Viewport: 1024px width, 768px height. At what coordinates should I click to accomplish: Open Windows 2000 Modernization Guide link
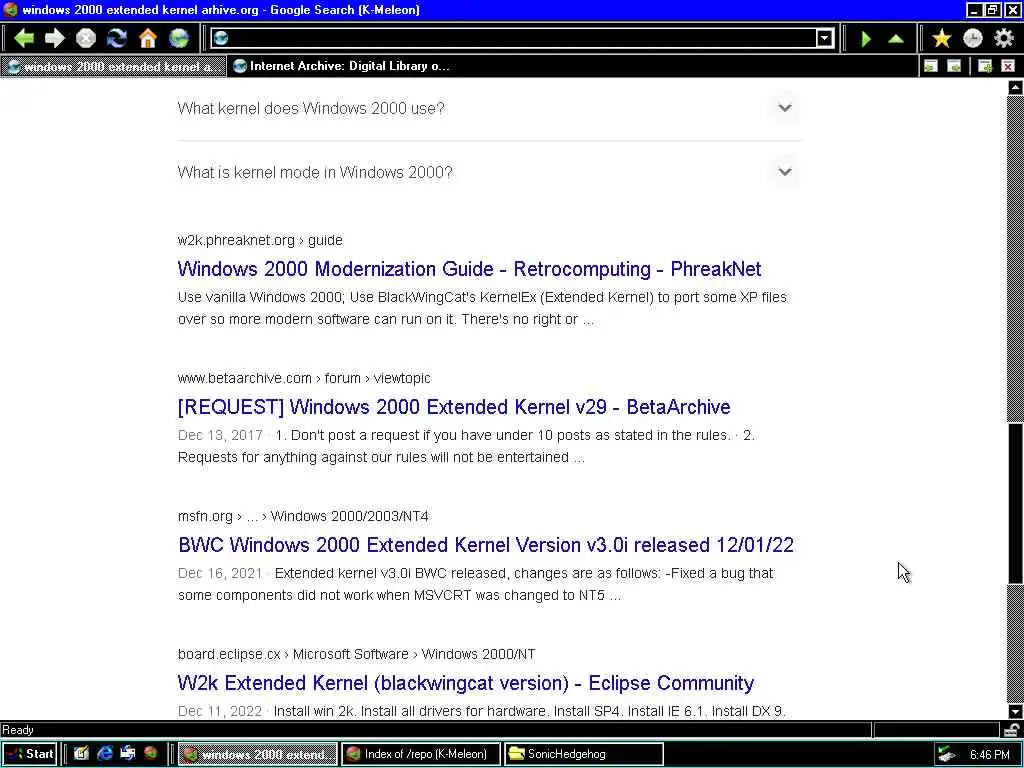(469, 269)
